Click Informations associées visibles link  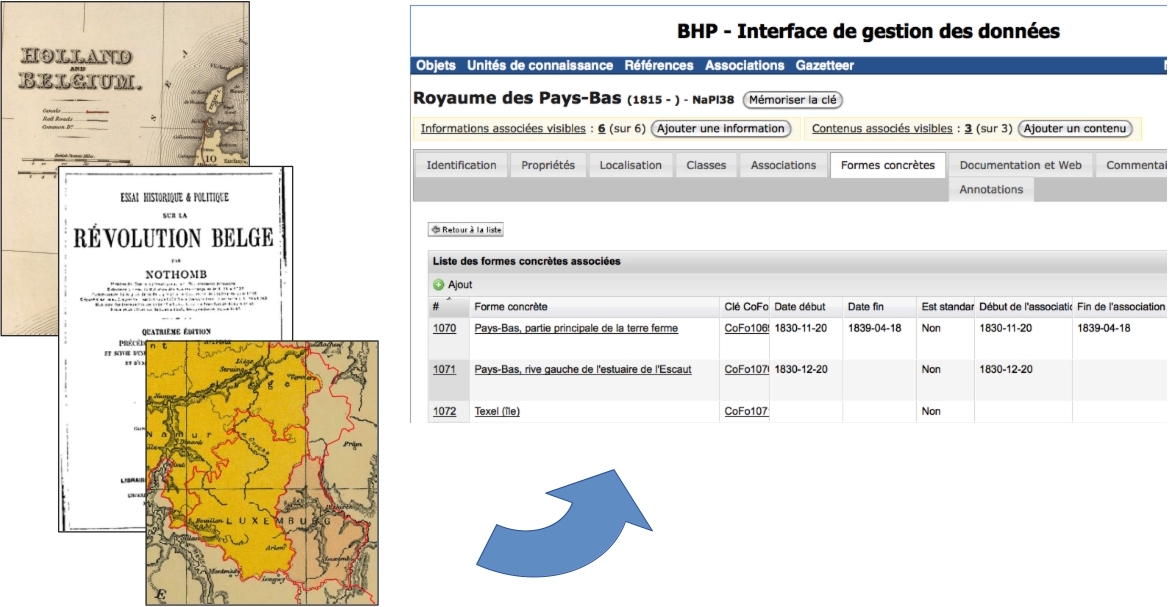504,129
